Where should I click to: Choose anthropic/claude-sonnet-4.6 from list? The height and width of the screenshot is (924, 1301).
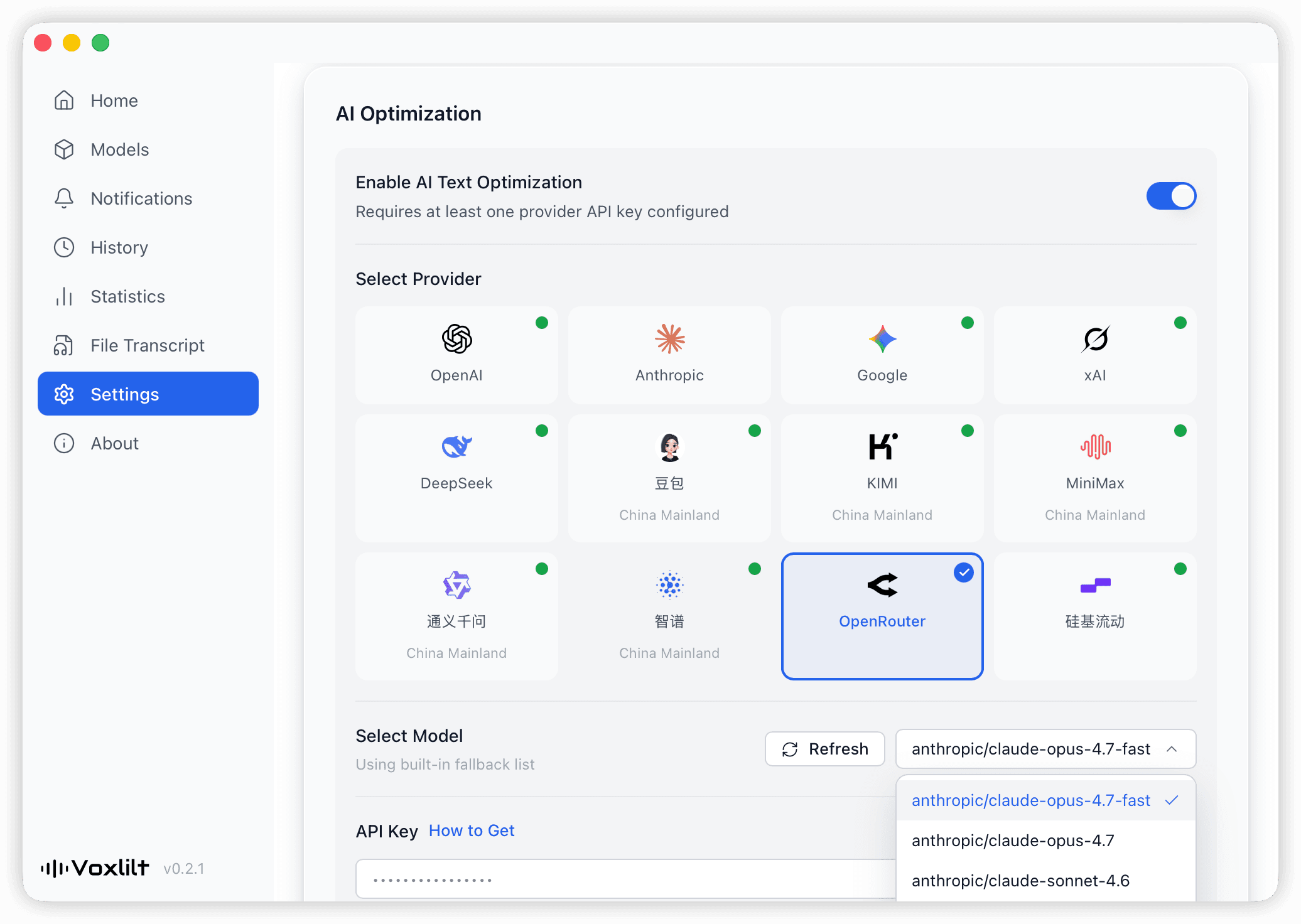(x=1046, y=881)
